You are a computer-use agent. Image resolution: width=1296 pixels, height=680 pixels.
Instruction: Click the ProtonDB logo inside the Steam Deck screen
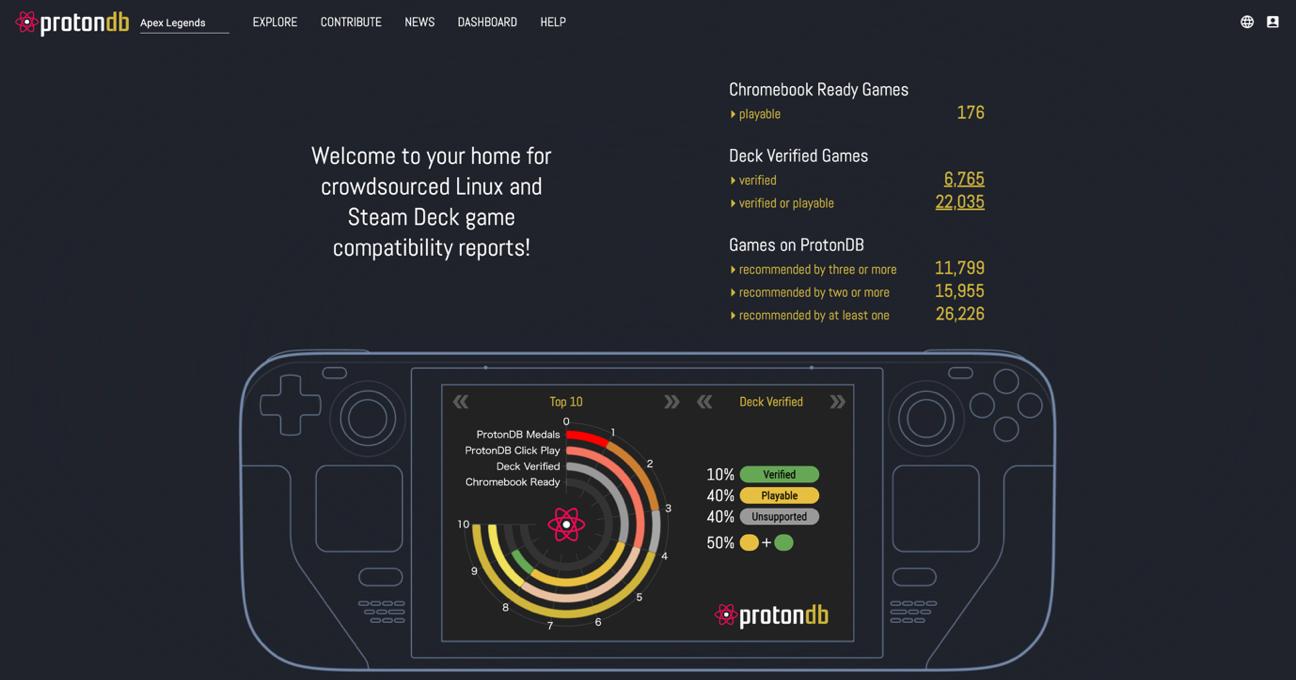coord(771,615)
